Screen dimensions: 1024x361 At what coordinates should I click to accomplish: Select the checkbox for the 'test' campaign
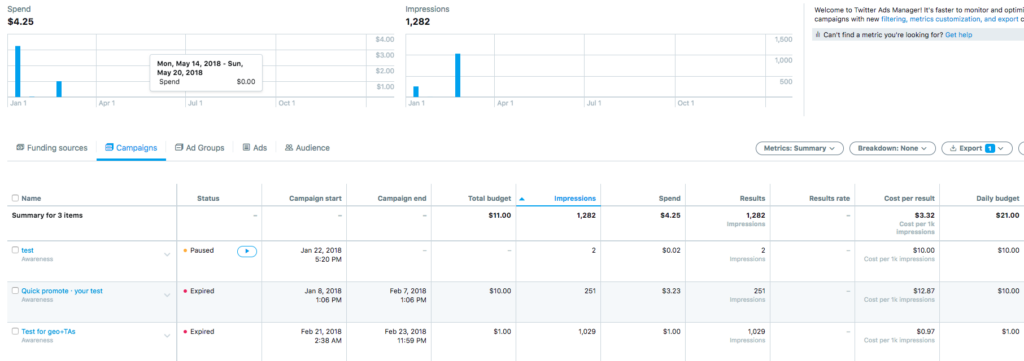point(16,250)
